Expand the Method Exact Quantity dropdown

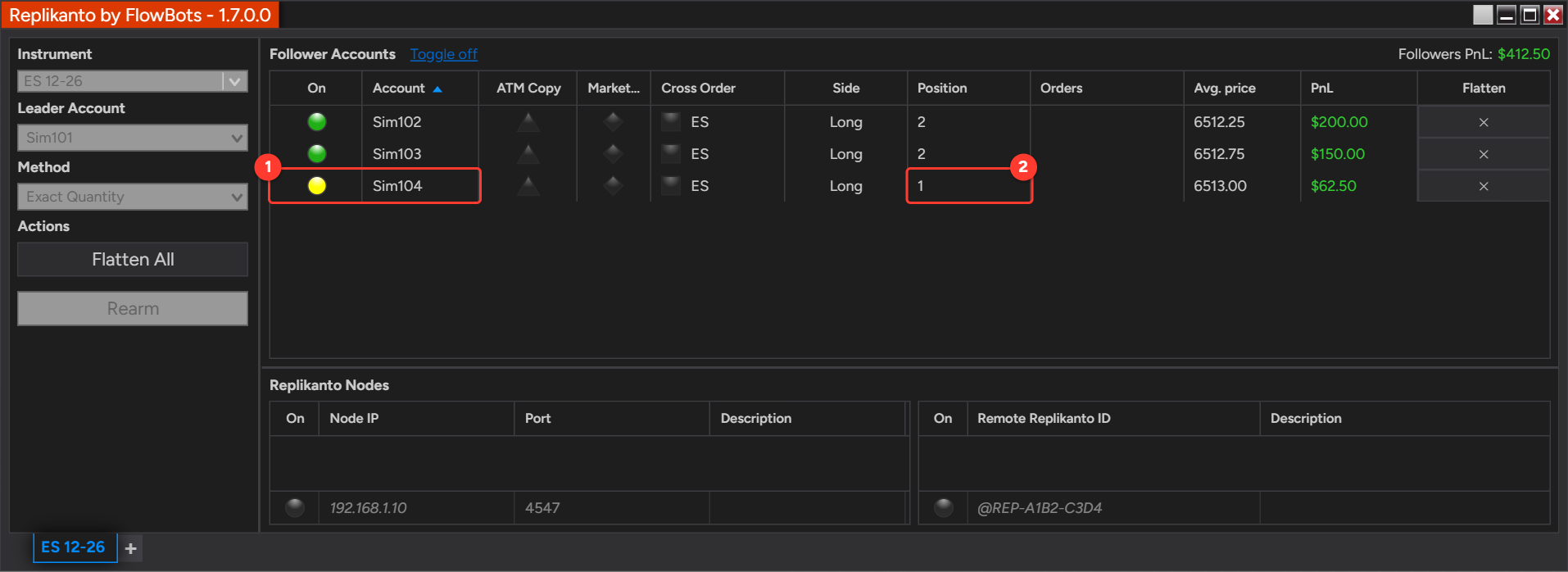click(133, 197)
